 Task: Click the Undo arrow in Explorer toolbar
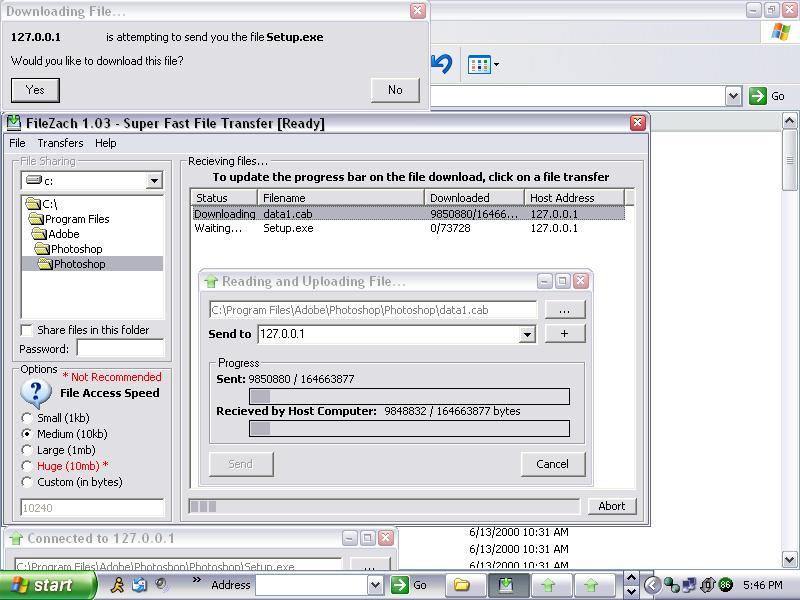[x=441, y=65]
